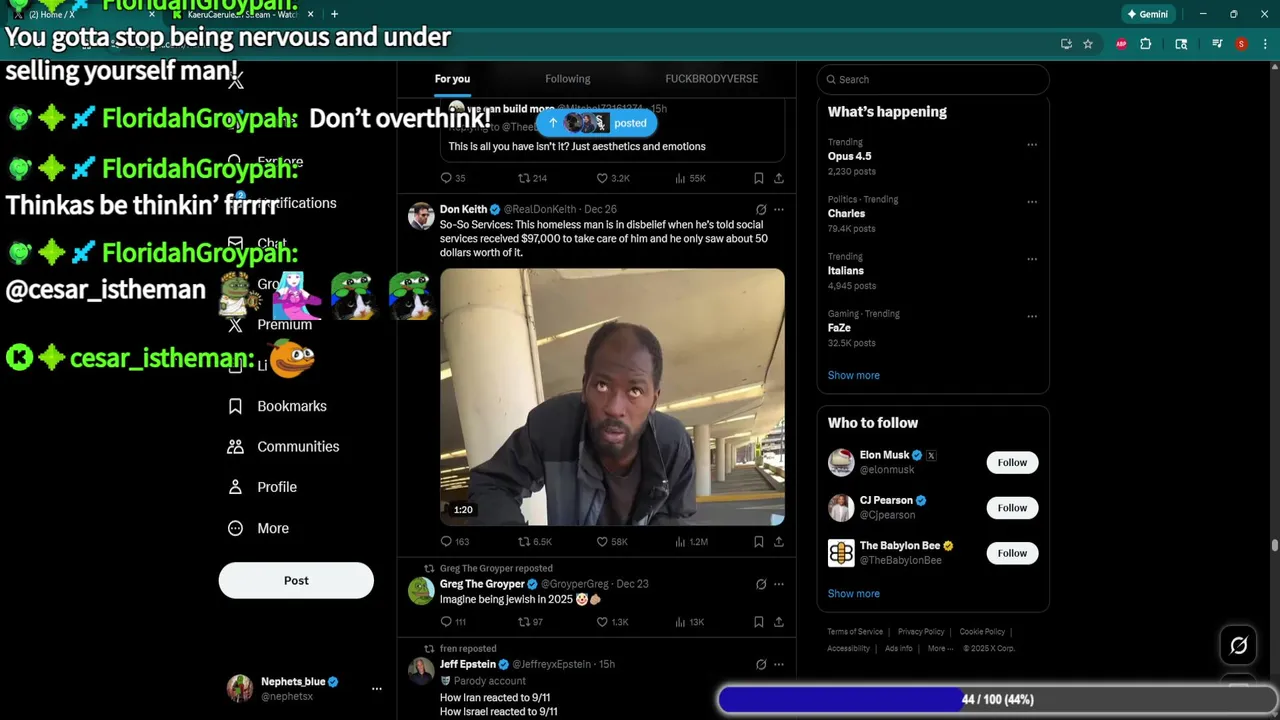The width and height of the screenshot is (1280, 720).
Task: Like the Don Keith post with 58K likes
Action: pyautogui.click(x=611, y=541)
